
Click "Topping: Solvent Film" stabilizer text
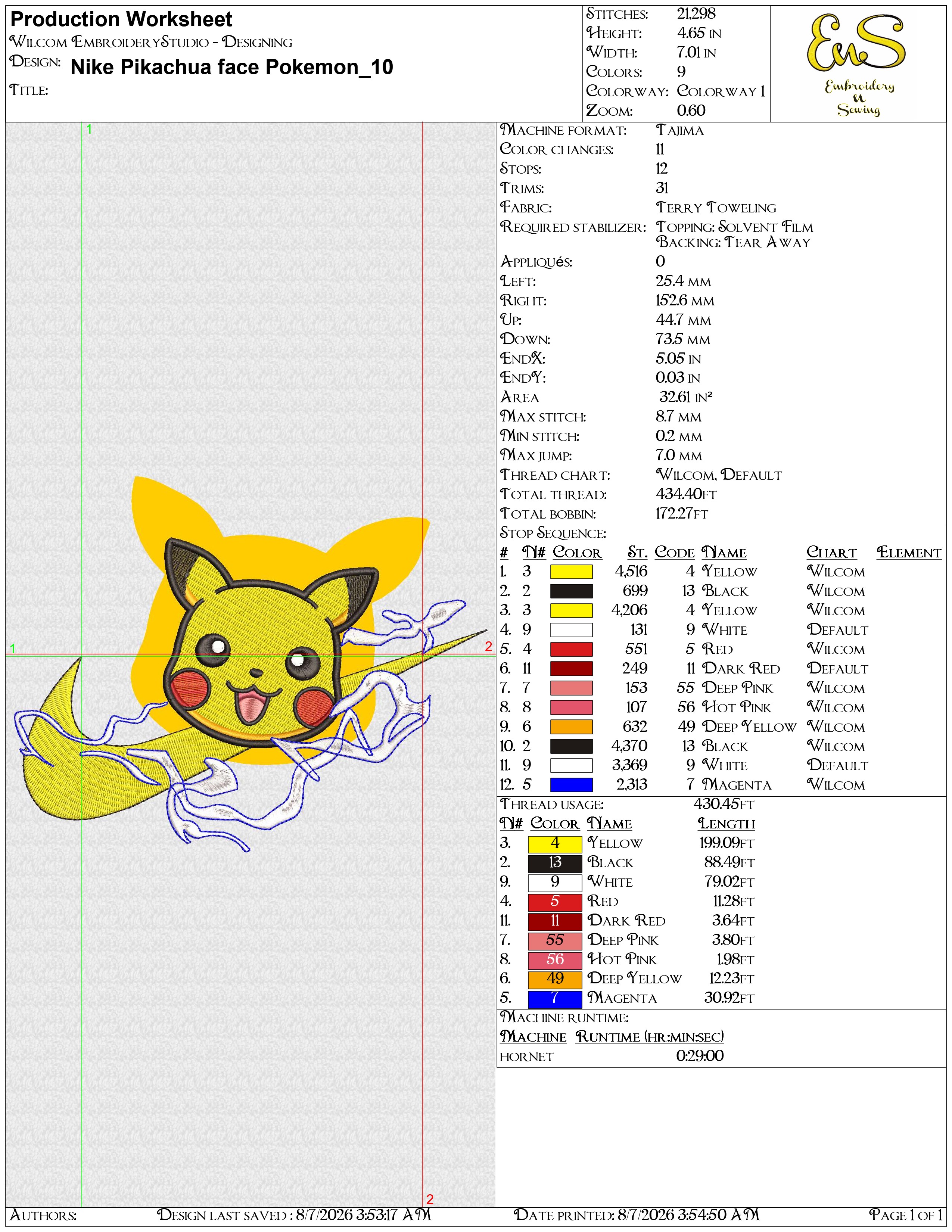[734, 227]
